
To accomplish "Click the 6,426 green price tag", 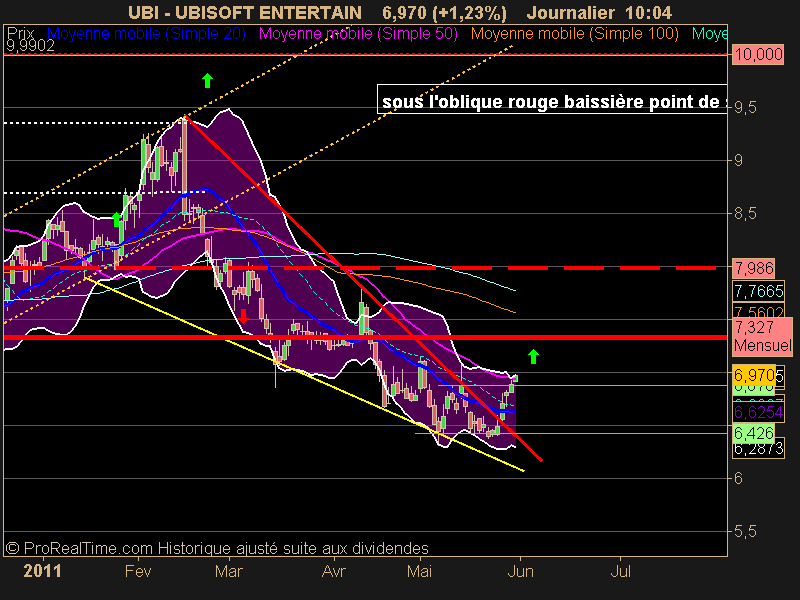I will pos(754,434).
